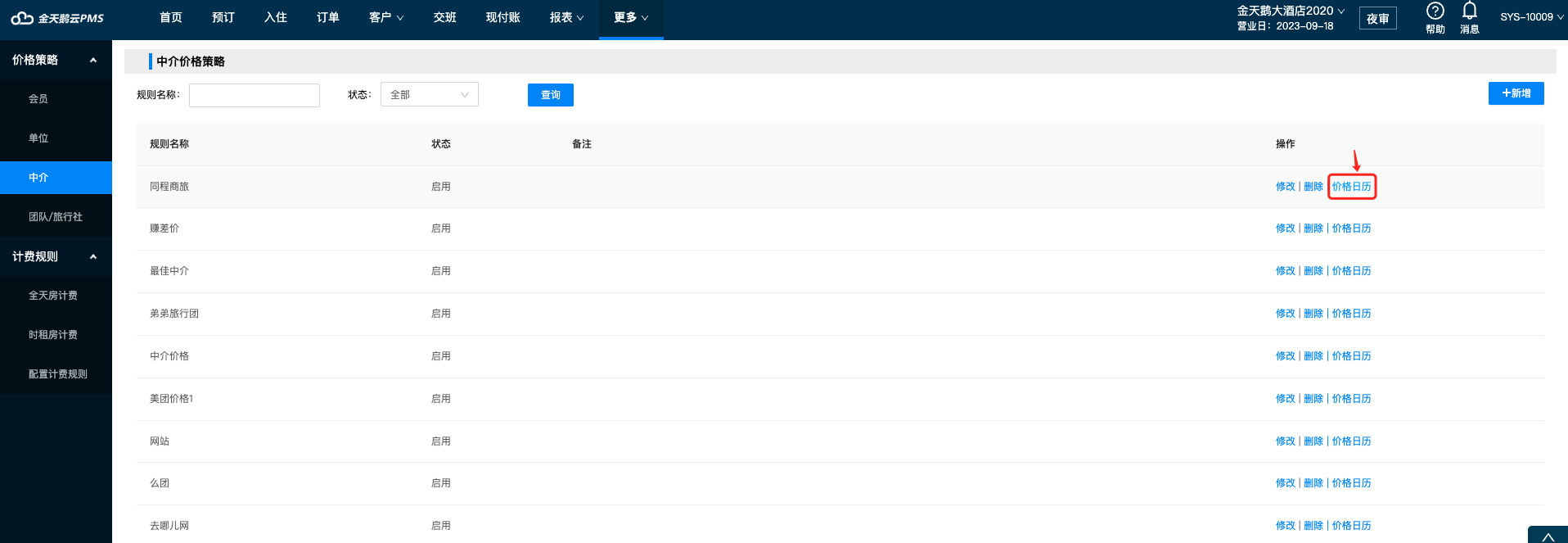The height and width of the screenshot is (543, 1568).
Task: Click 修改 for 网站
Action: coord(1286,441)
